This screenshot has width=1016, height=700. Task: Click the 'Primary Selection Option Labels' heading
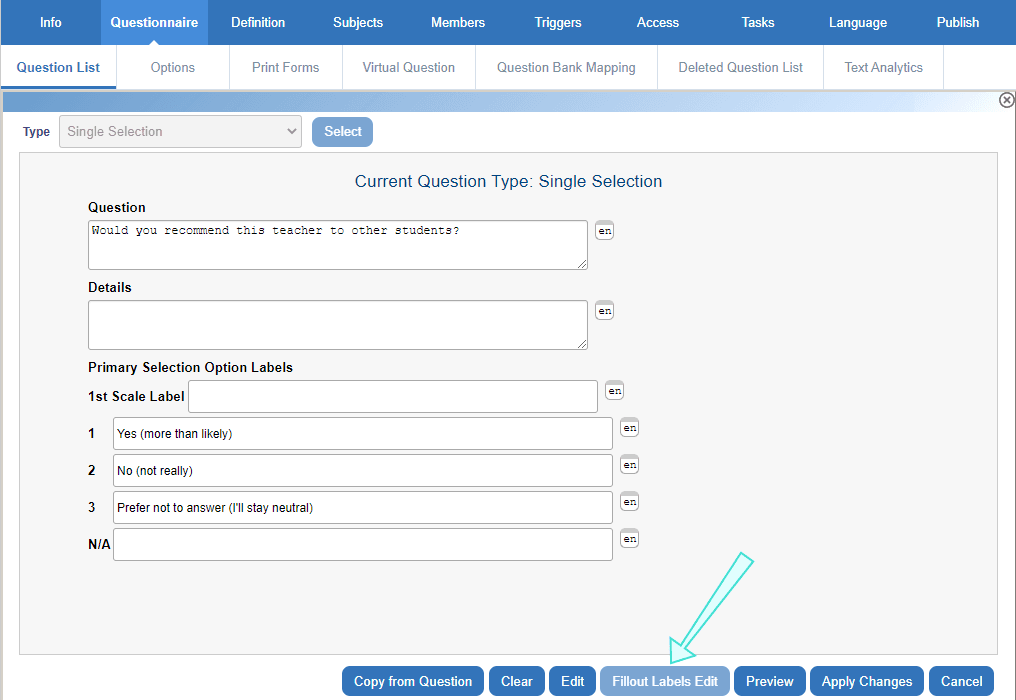pyautogui.click(x=190, y=368)
